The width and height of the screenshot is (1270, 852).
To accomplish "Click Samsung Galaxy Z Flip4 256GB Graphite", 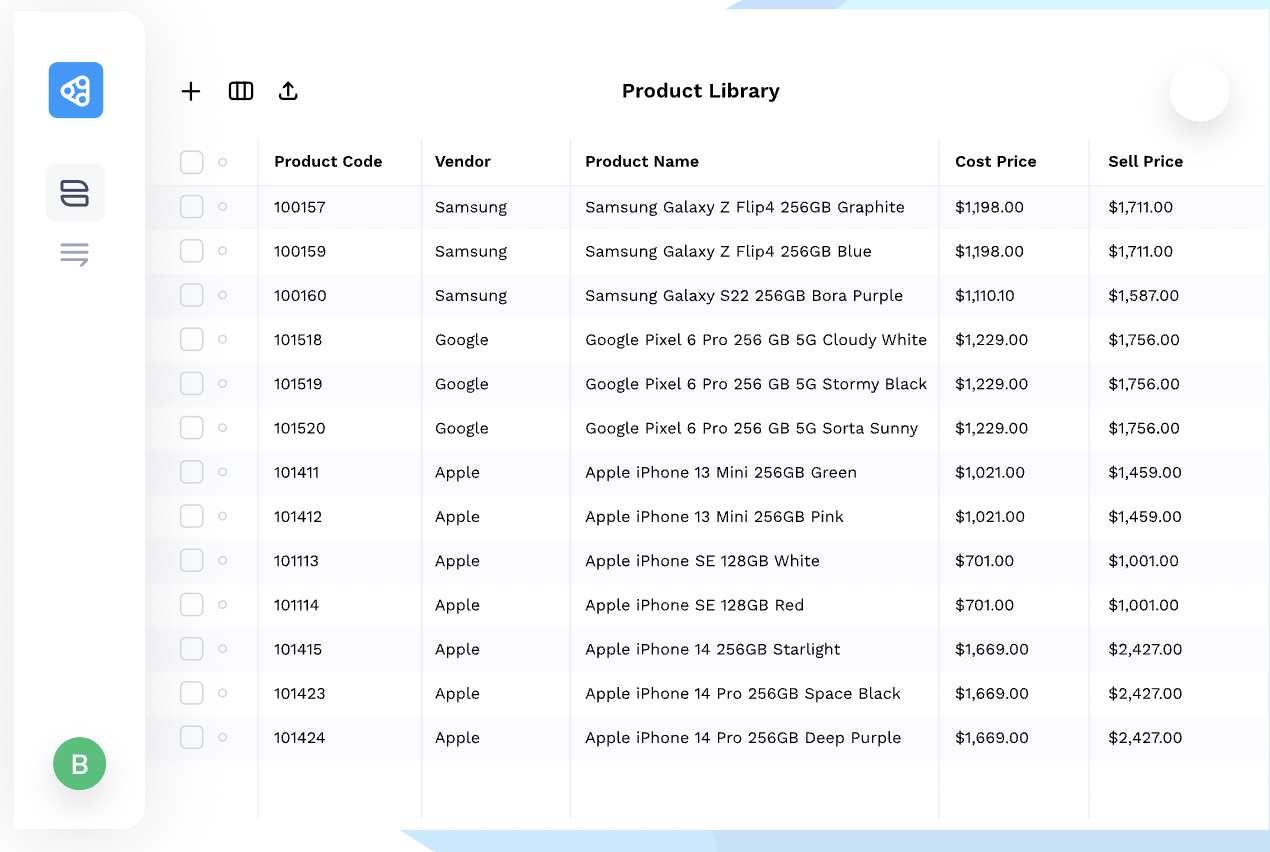I will 745,207.
